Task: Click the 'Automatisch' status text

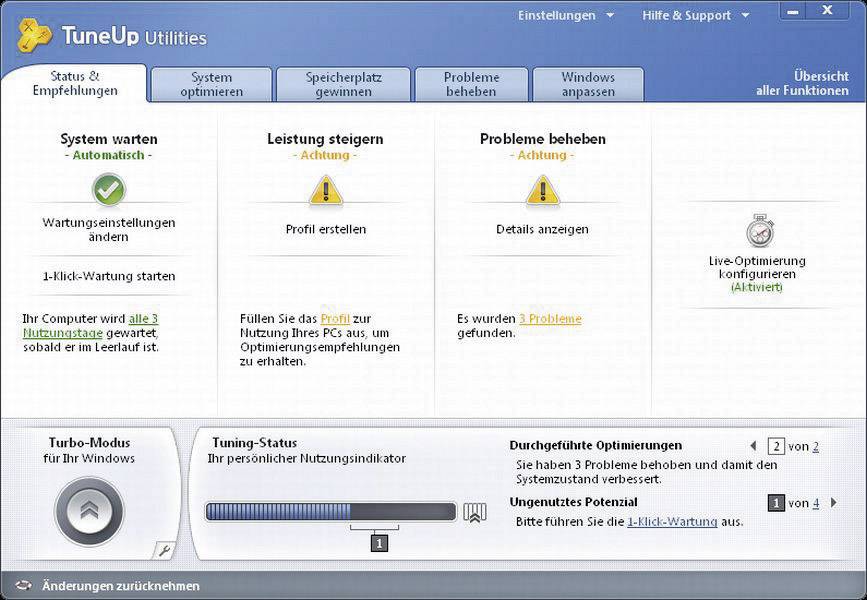Action: click(x=108, y=155)
